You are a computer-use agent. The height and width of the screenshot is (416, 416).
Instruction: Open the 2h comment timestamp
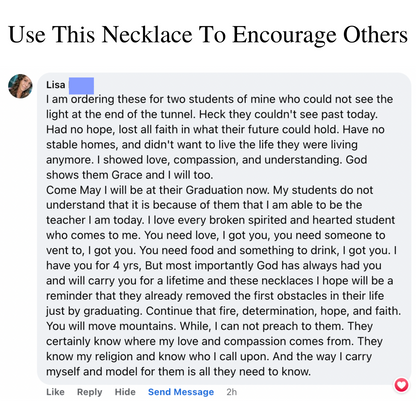coord(232,392)
